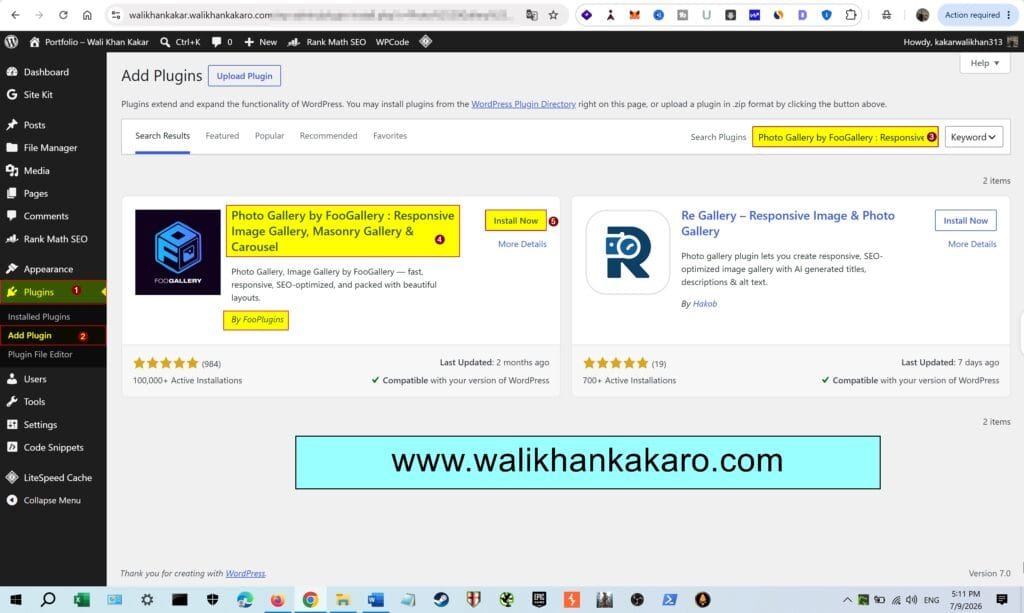The width and height of the screenshot is (1024, 613).
Task: Open Plugins menu in sidebar
Action: (x=53, y=292)
